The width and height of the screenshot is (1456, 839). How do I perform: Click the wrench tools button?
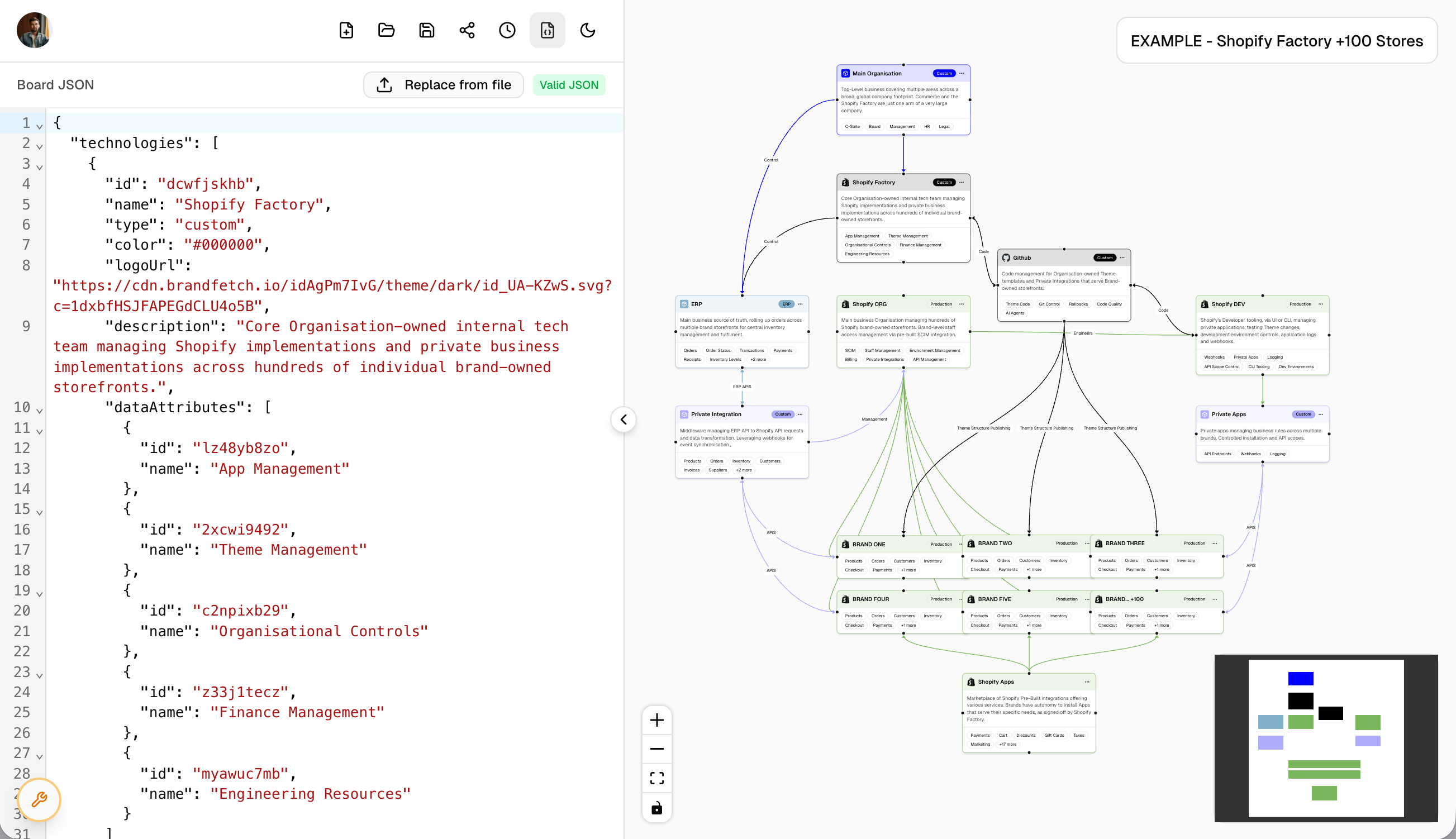39,799
